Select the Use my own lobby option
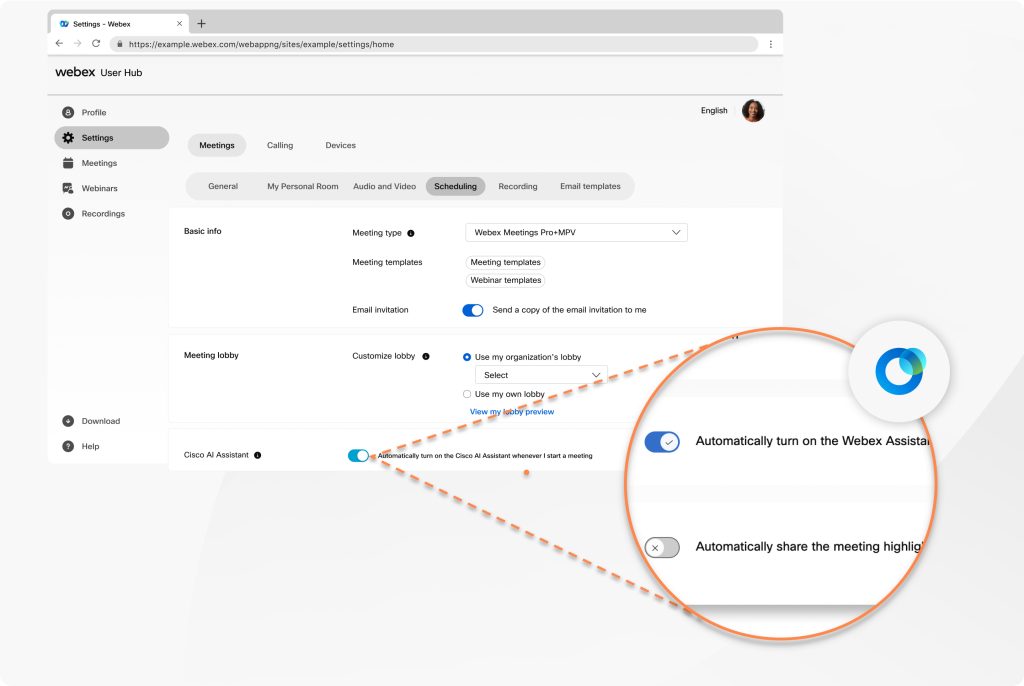 [467, 394]
